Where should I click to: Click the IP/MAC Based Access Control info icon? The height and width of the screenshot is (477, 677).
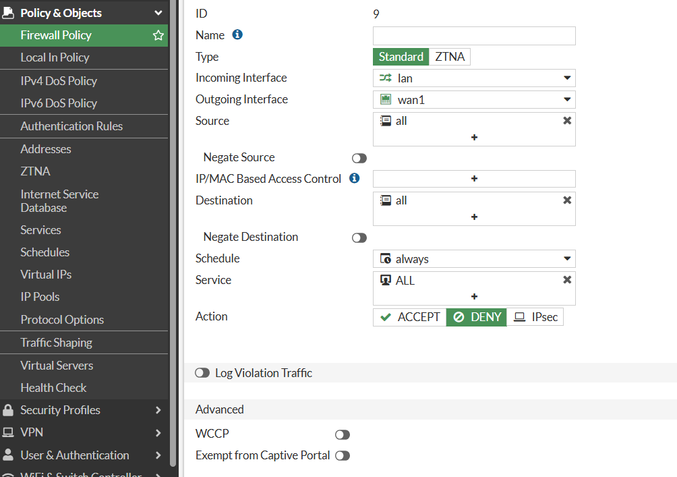tap(354, 178)
